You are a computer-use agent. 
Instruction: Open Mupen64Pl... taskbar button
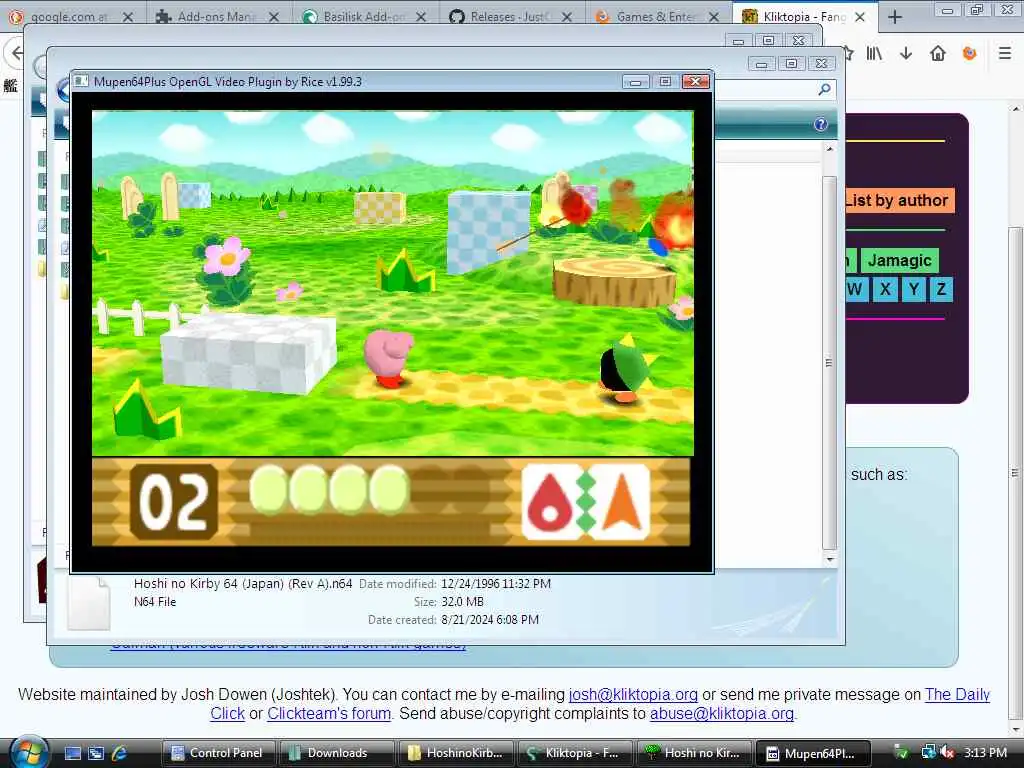point(813,753)
